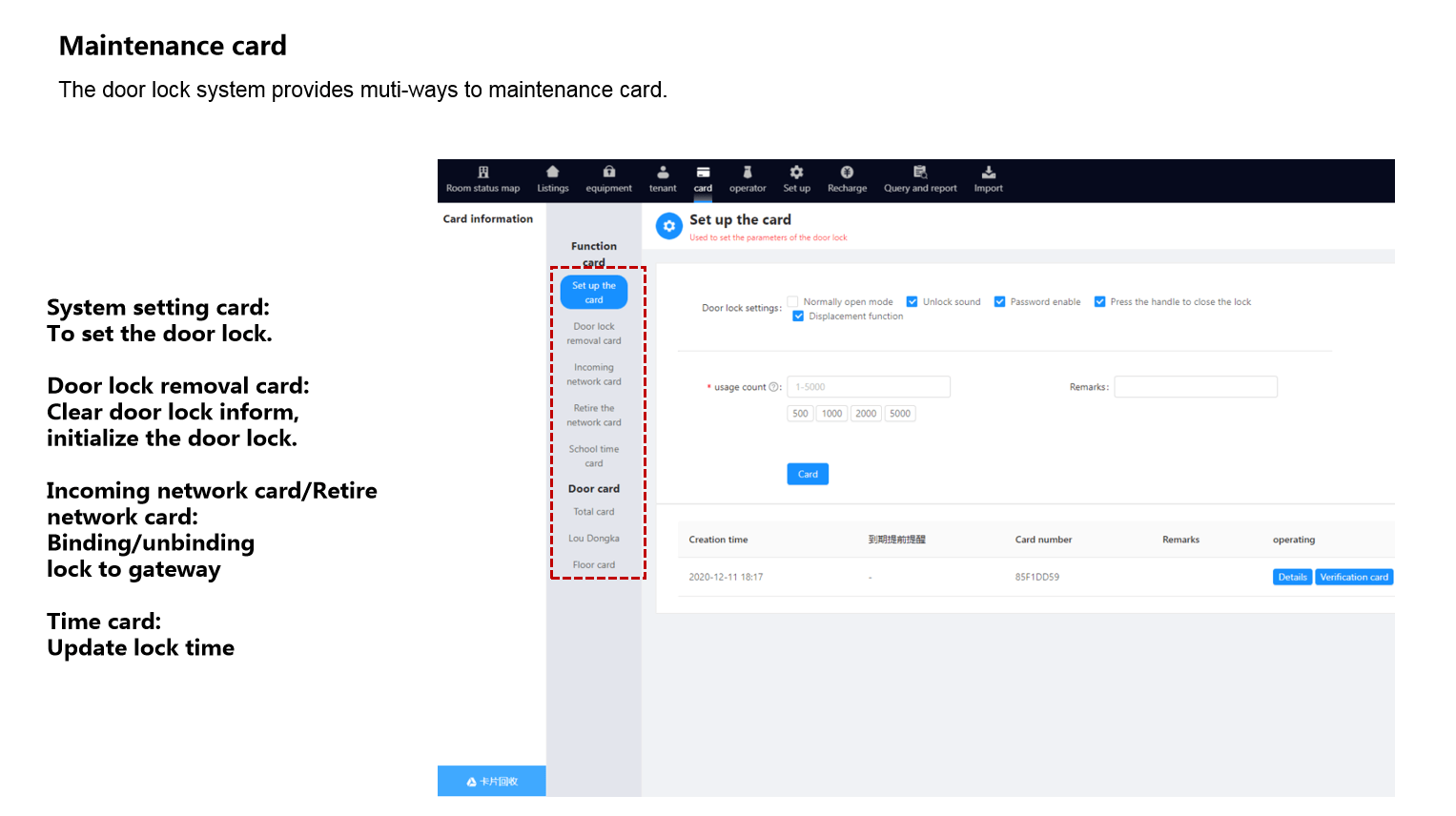Disable Displacement function checkbox
The height and width of the screenshot is (816, 1456).
pos(798,316)
